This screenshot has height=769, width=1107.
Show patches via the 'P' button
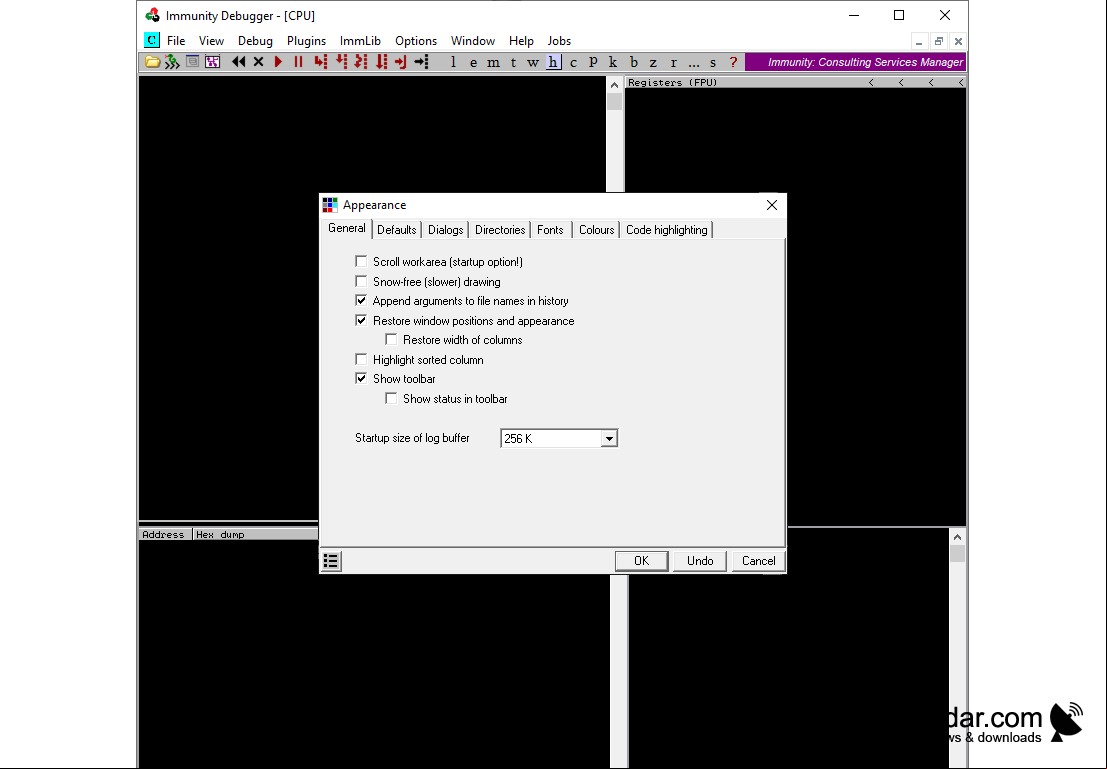tap(593, 62)
